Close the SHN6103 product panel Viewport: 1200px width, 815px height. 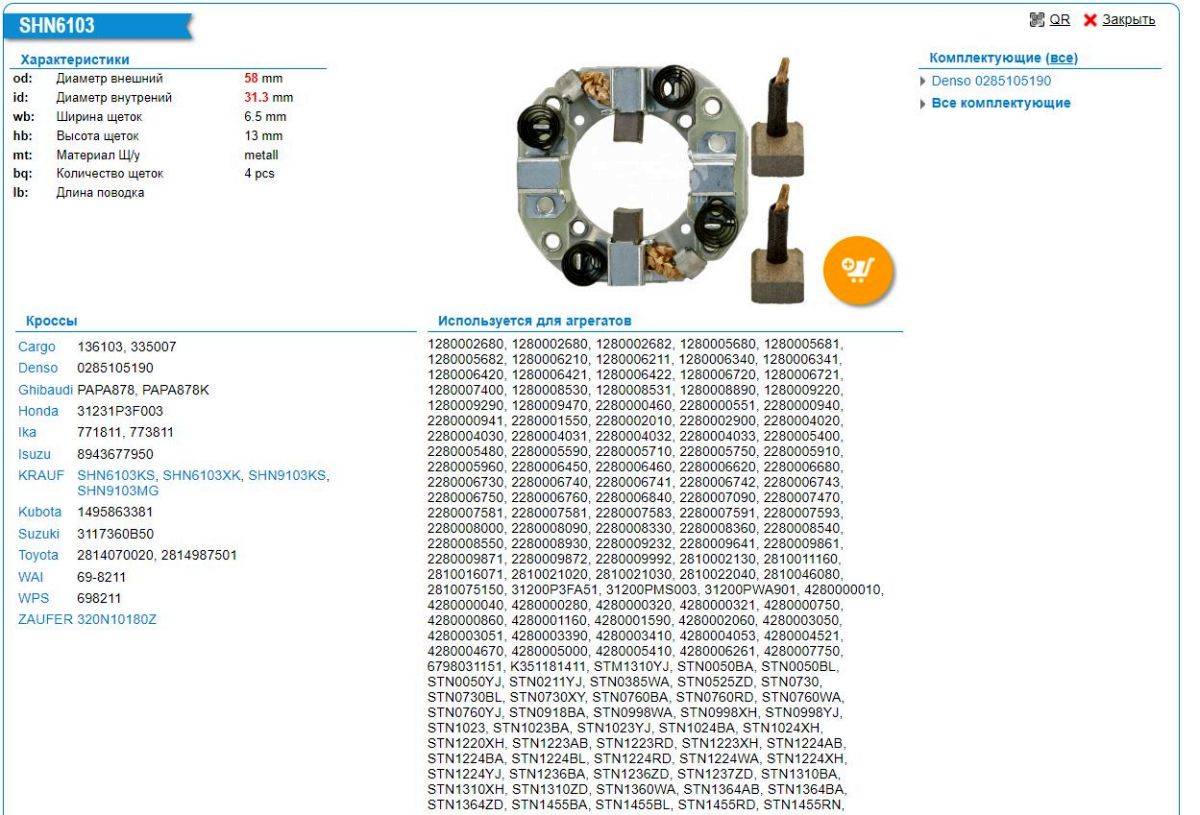(x=1128, y=20)
